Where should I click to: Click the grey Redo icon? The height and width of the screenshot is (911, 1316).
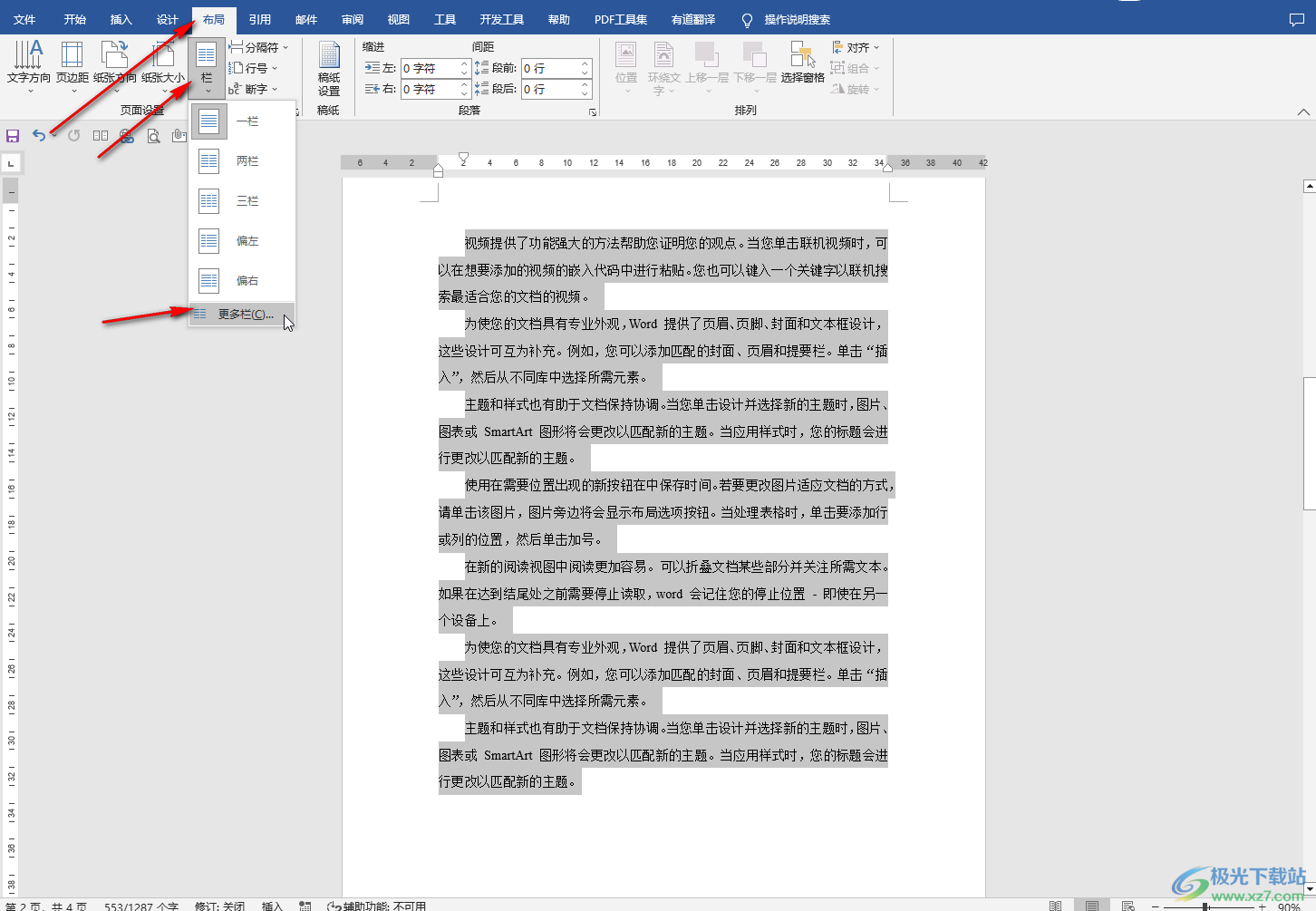coord(73,136)
